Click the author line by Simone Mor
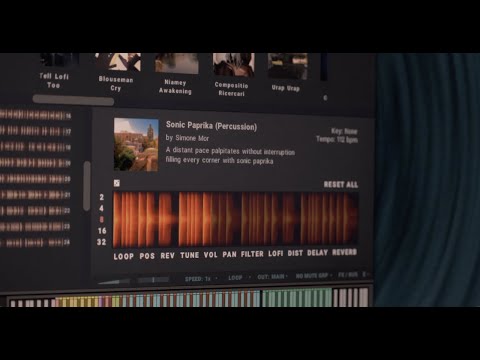Image resolution: width=480 pixels, height=360 pixels. 187,138
